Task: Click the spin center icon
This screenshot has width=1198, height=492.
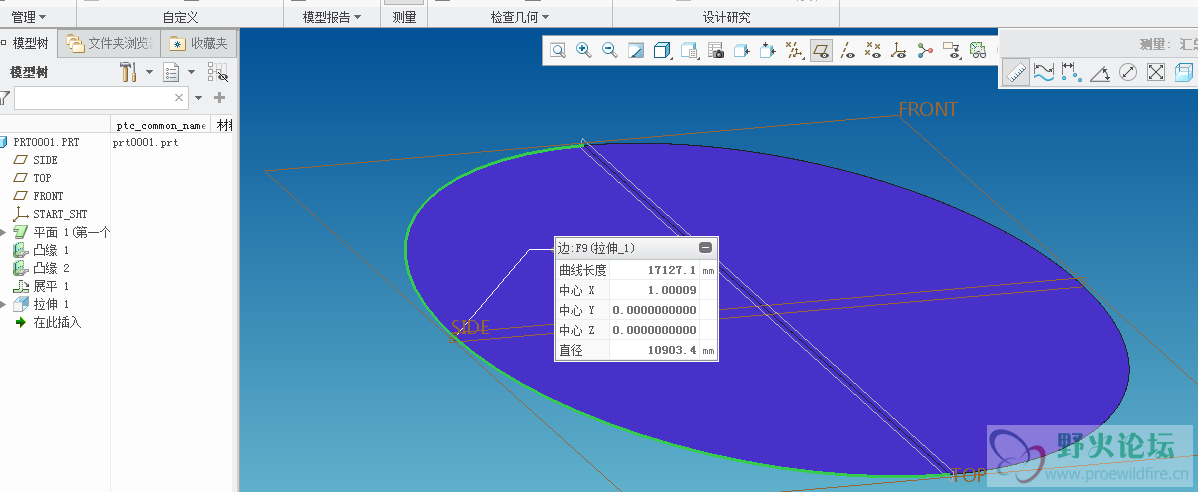Action: [x=925, y=50]
